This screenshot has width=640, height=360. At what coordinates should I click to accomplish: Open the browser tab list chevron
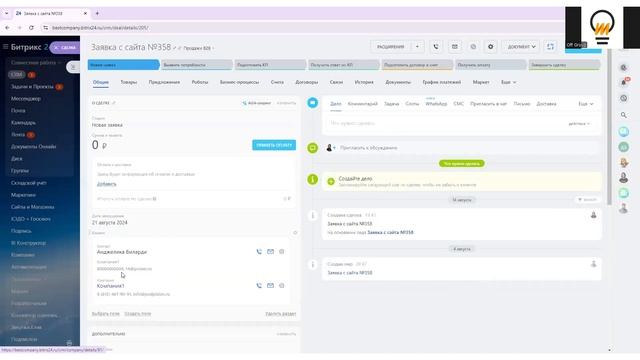[7, 13]
